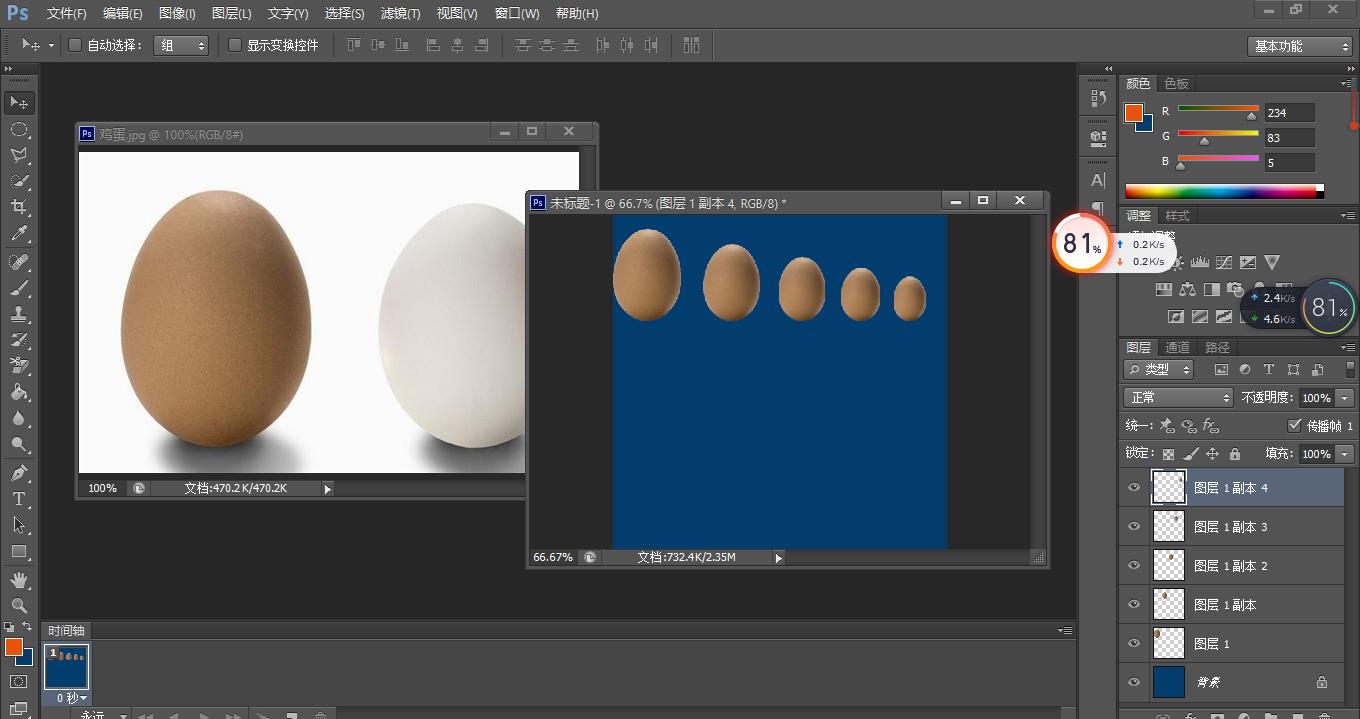Open the 正常 blend mode dropdown
1360x719 pixels.
[x=1178, y=397]
